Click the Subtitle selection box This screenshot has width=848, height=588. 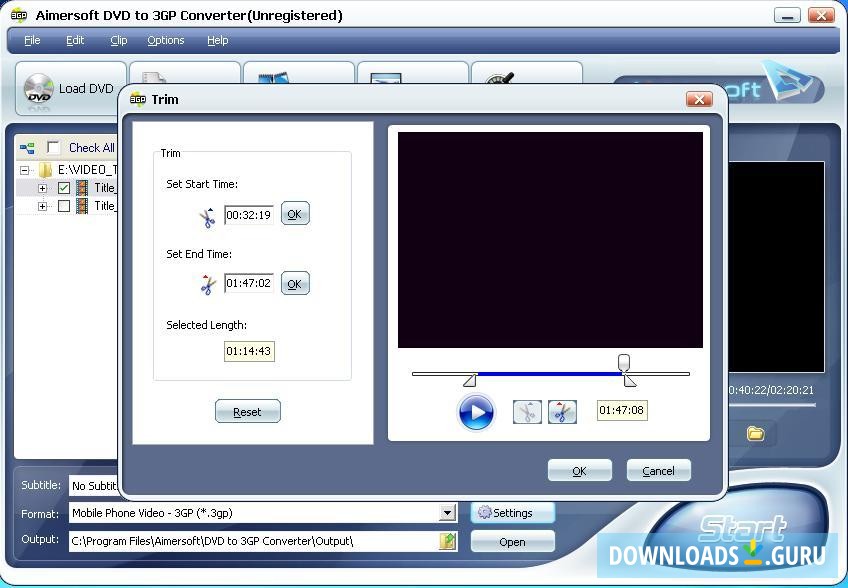point(95,486)
